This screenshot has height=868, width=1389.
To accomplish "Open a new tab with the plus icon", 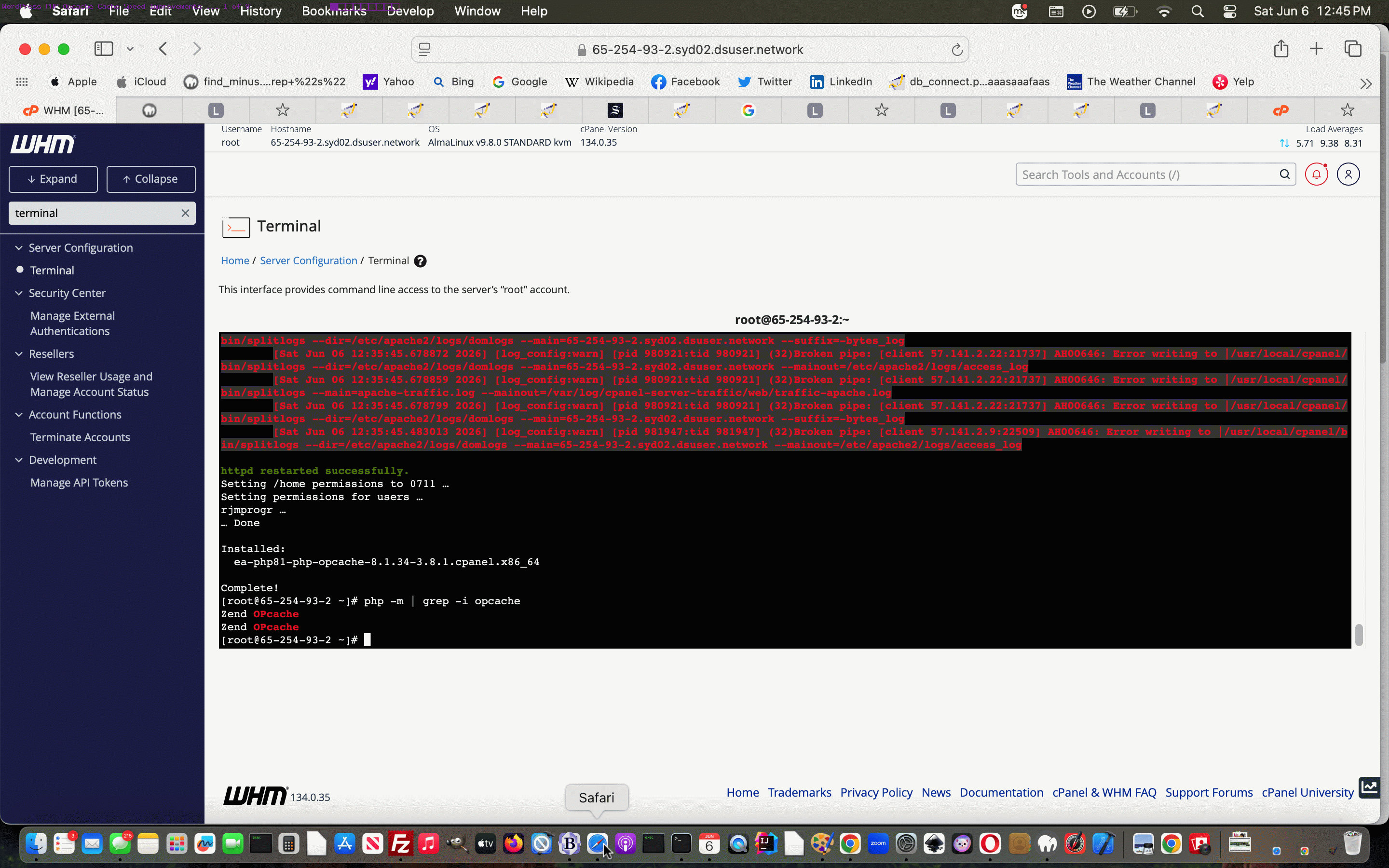I will (x=1317, y=49).
